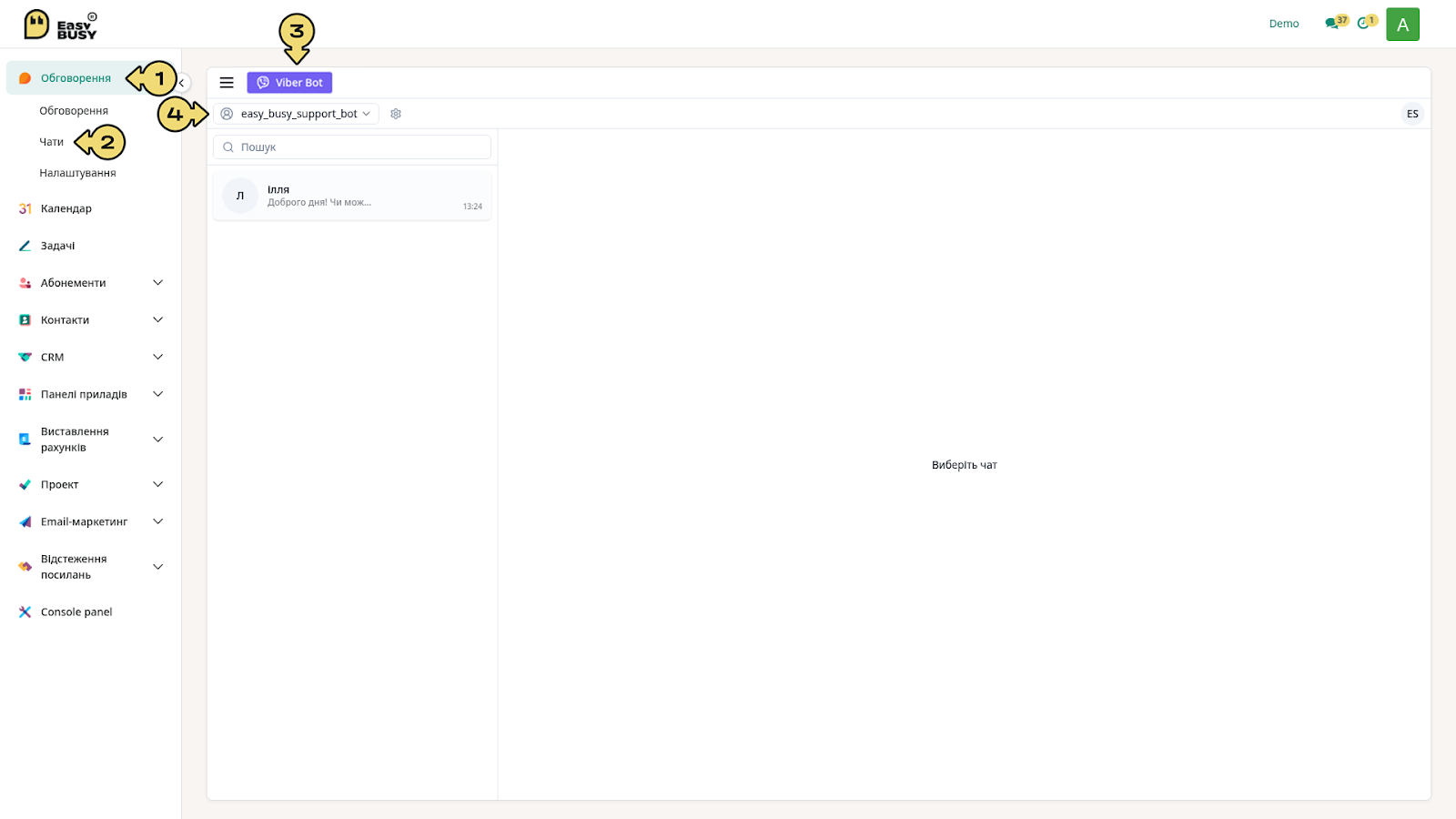This screenshot has width=1456, height=819.
Task: Expand the Абонементи chevron
Action: click(158, 283)
